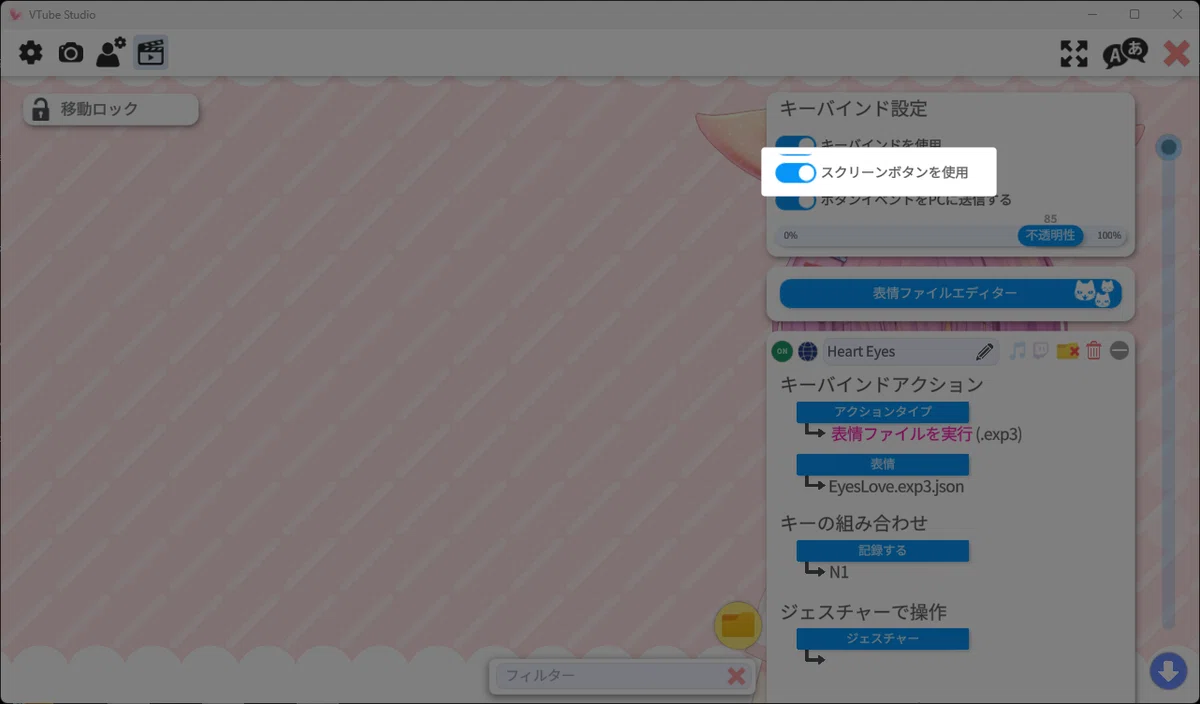Toggle キーバインドを使用 switch

[796, 145]
